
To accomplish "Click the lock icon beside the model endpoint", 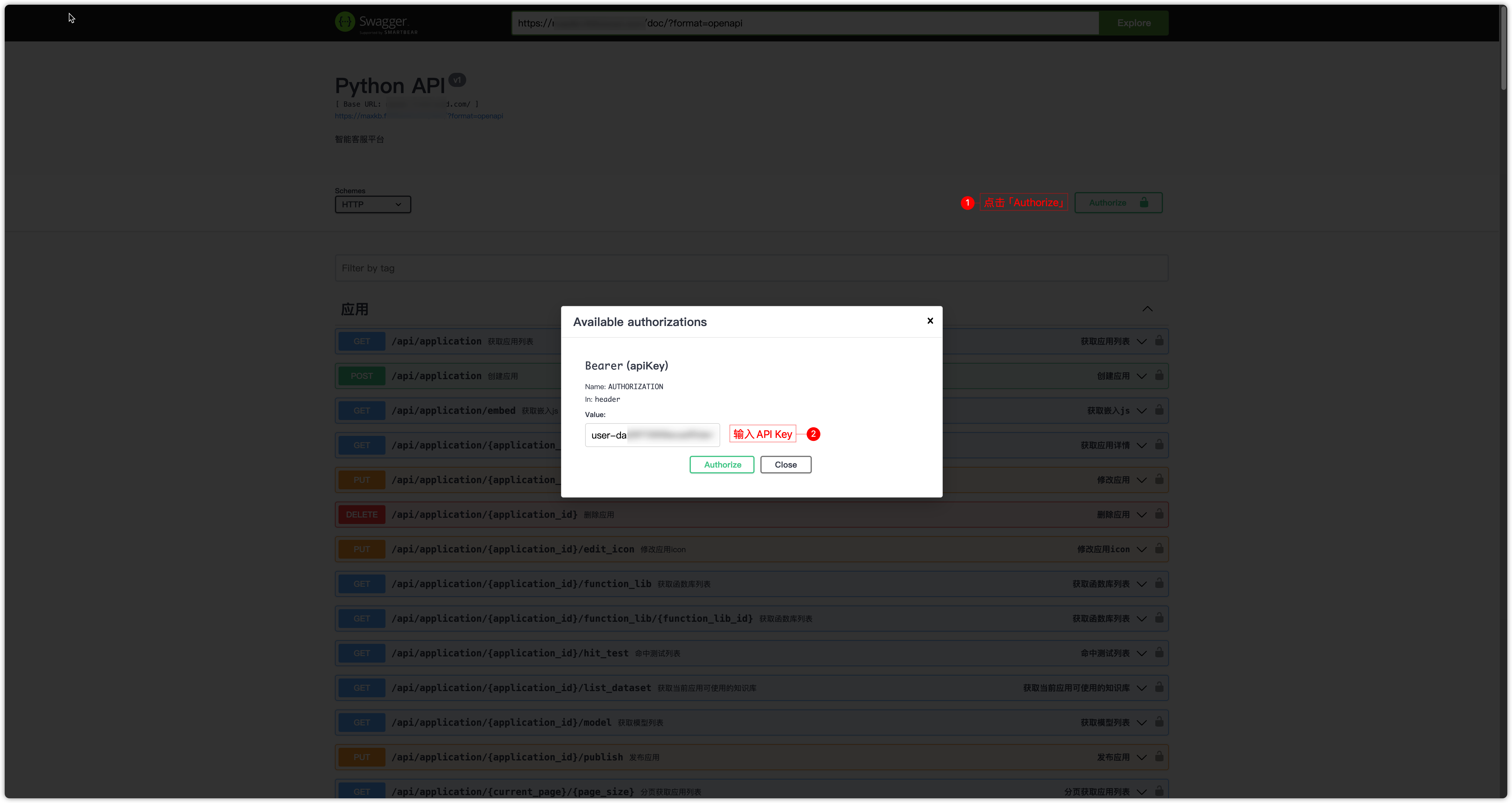I will (x=1159, y=722).
